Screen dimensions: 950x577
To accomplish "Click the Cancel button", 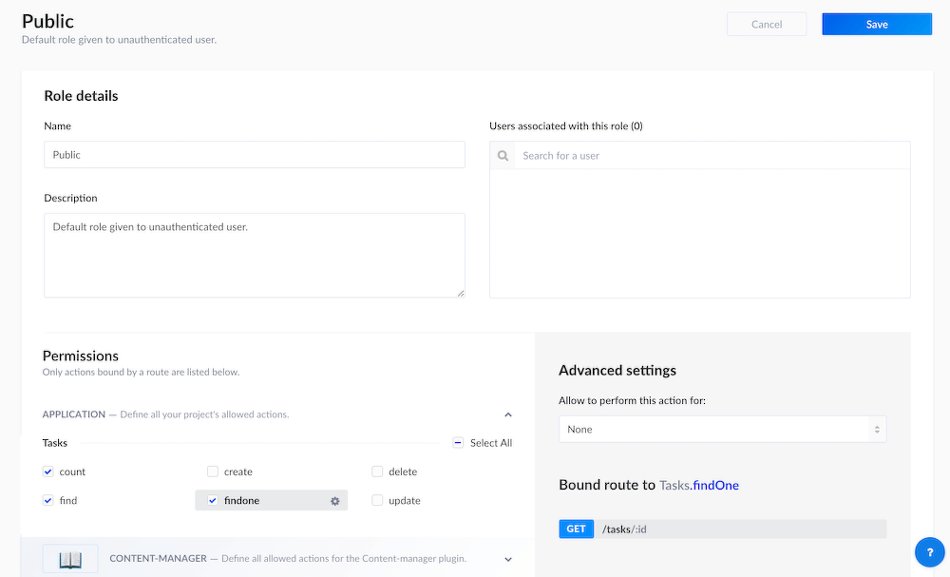I will coord(766,25).
